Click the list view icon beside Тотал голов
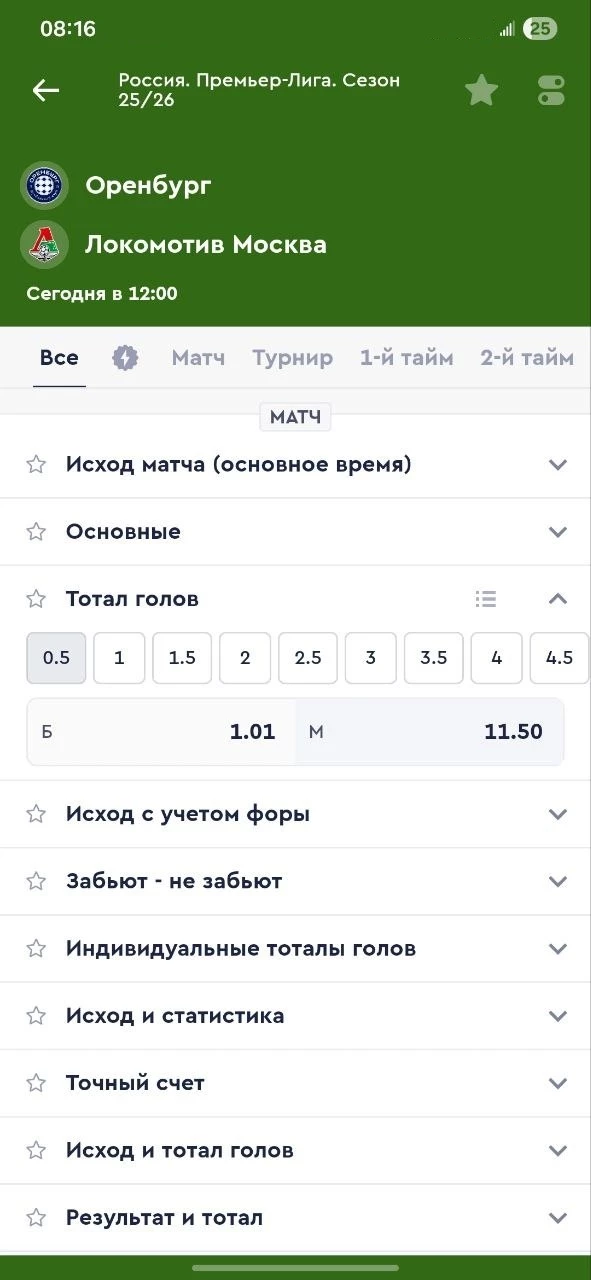 pos(486,598)
